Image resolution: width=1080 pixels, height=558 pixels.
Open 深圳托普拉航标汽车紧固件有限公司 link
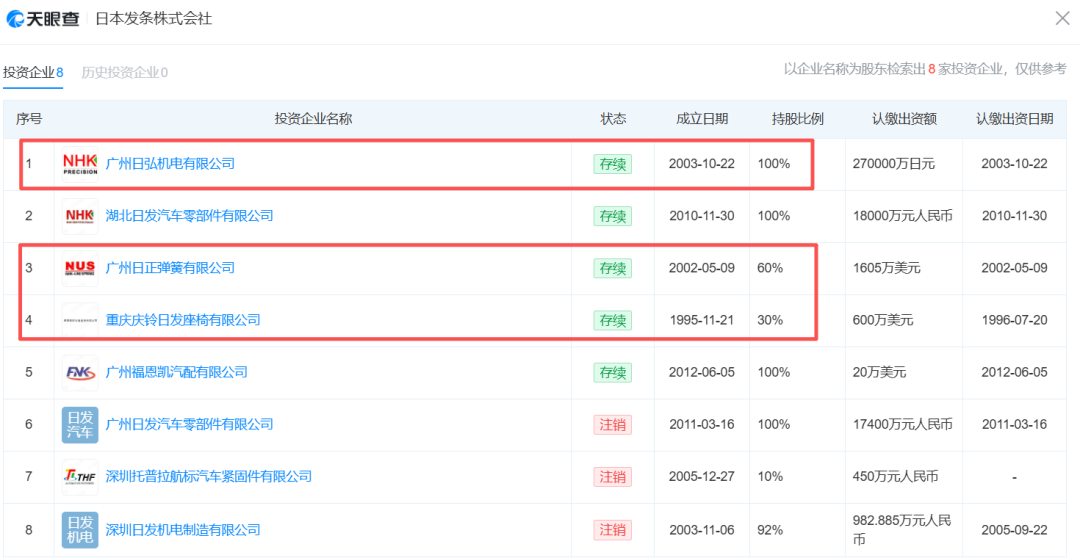click(209, 477)
